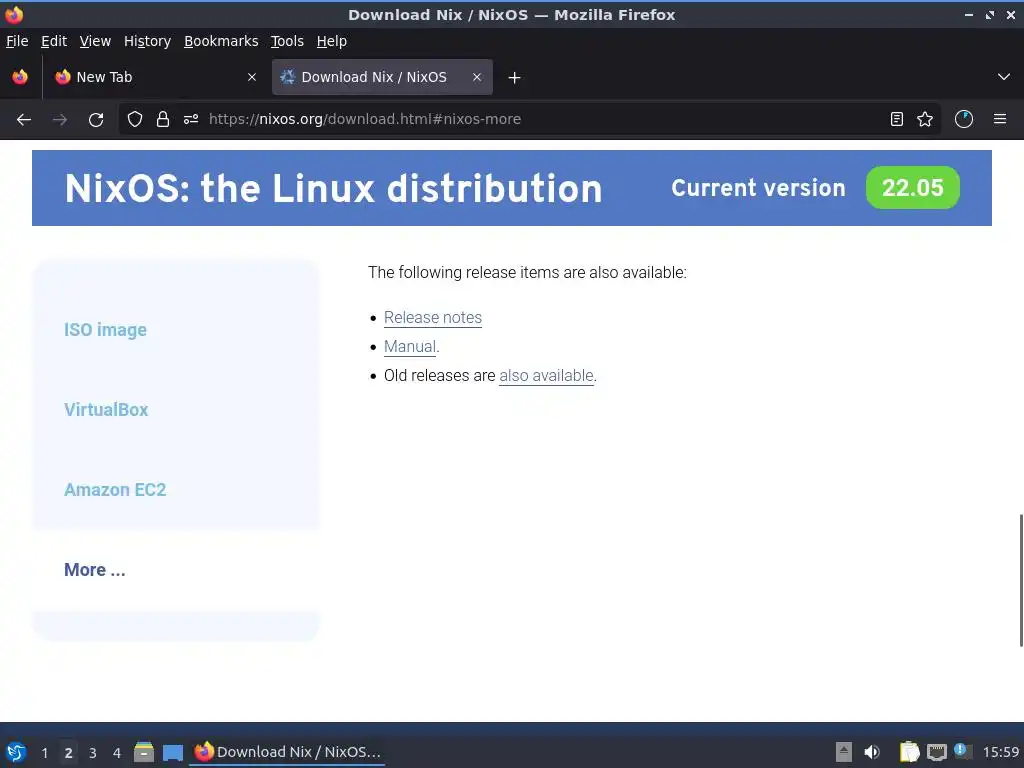
Task: Switch to workspace 1
Action: [44, 753]
